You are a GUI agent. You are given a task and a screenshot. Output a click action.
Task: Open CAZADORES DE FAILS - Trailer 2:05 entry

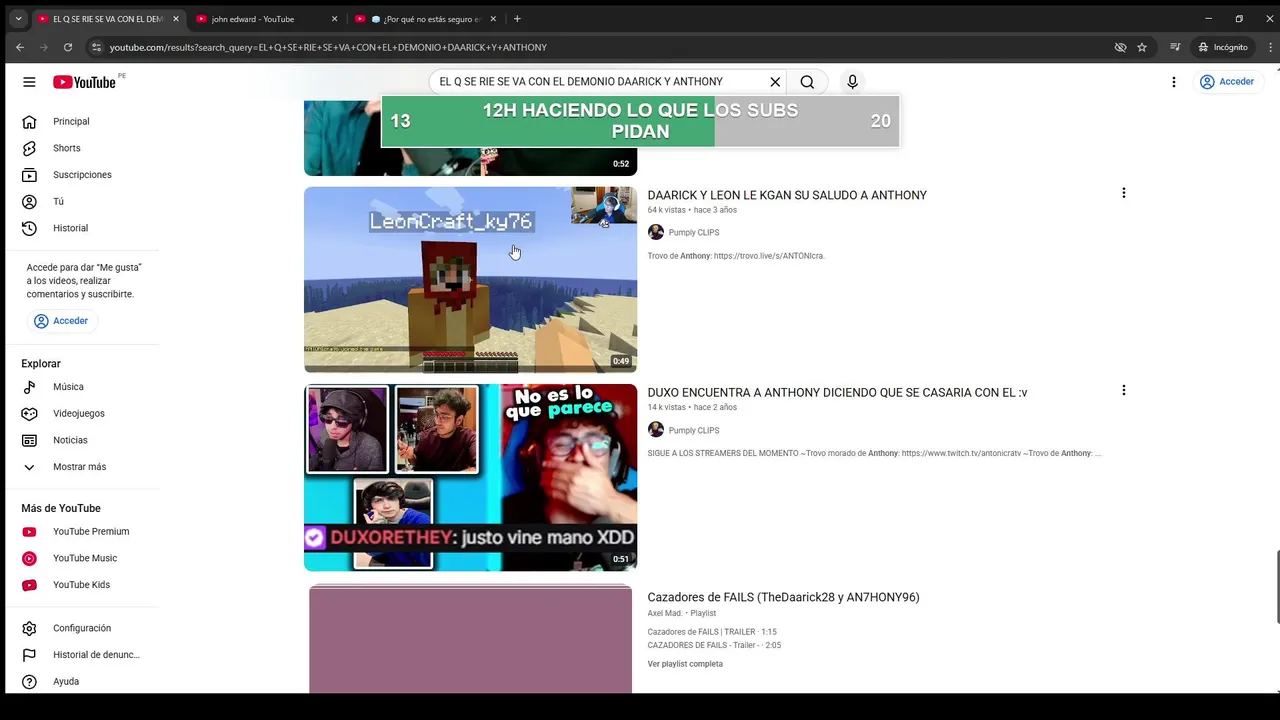tap(714, 645)
